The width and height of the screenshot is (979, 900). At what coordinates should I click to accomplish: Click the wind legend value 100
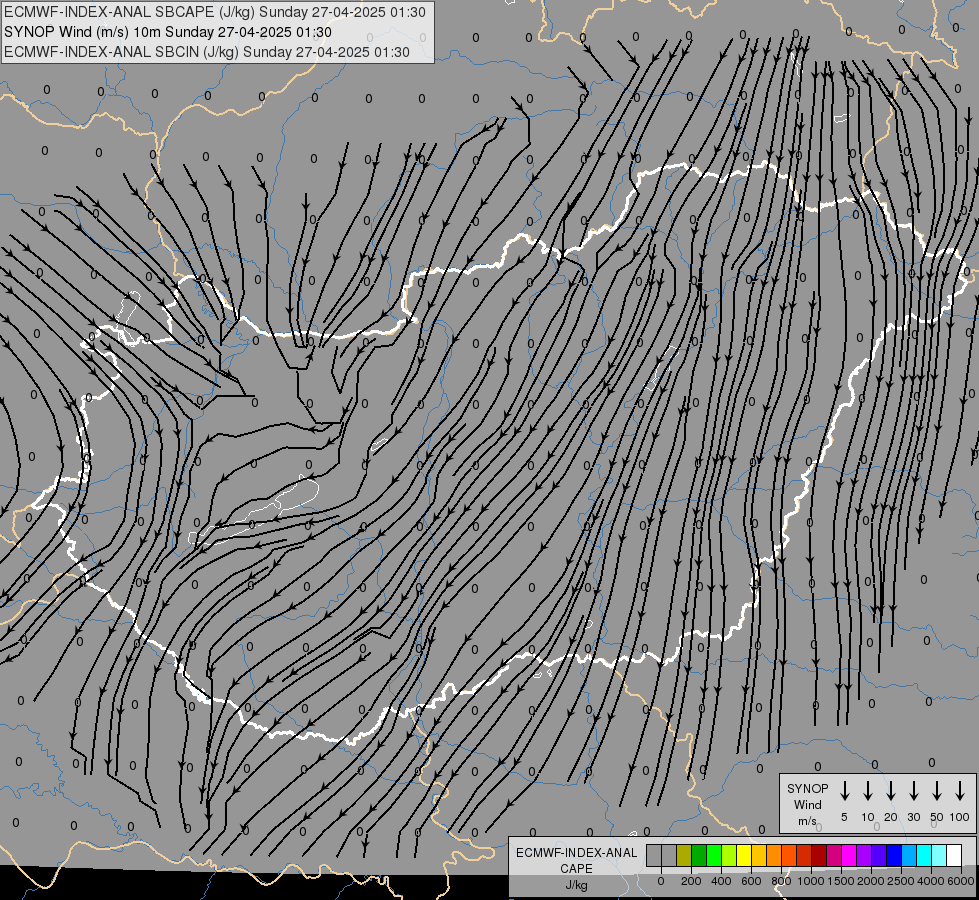(x=960, y=817)
